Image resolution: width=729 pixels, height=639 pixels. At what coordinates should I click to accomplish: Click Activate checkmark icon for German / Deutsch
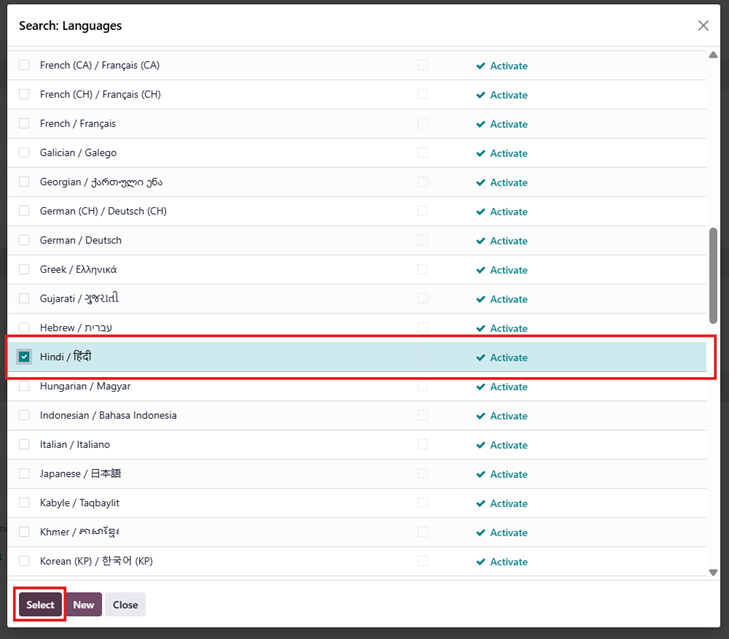[481, 241]
